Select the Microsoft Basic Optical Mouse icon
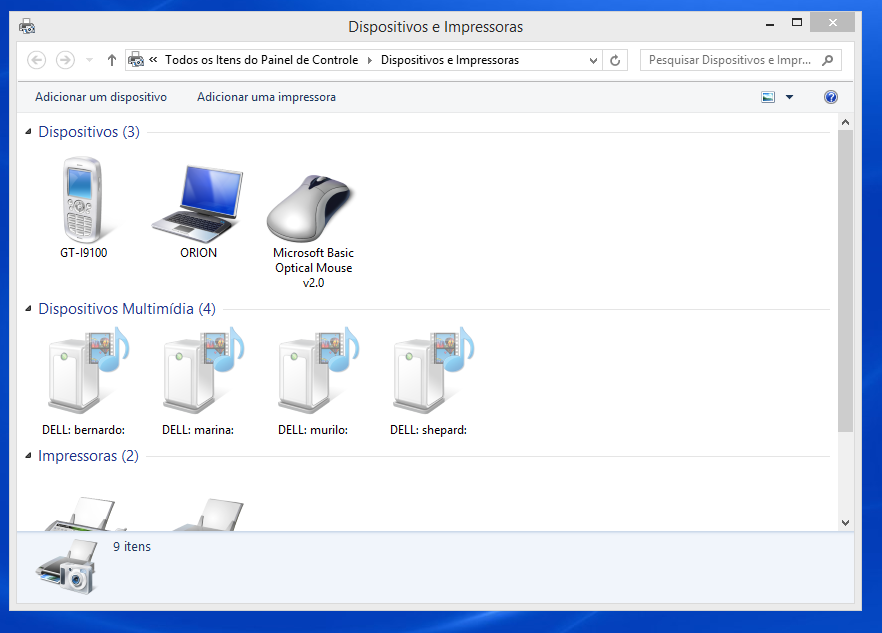 tap(312, 207)
